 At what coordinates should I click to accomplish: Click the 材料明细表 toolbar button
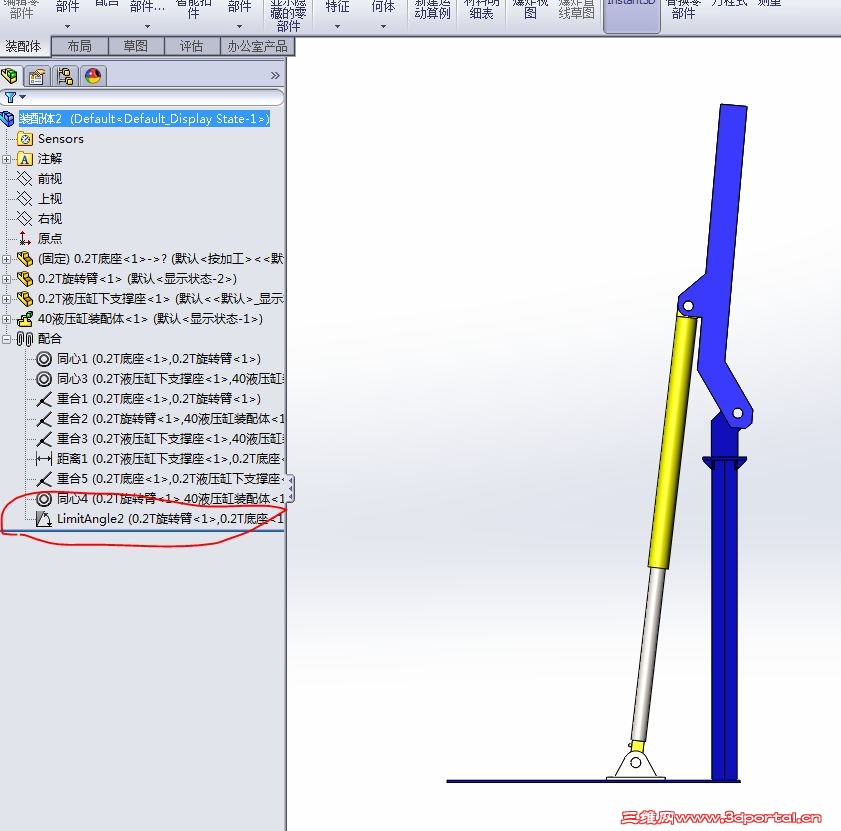pyautogui.click(x=482, y=11)
